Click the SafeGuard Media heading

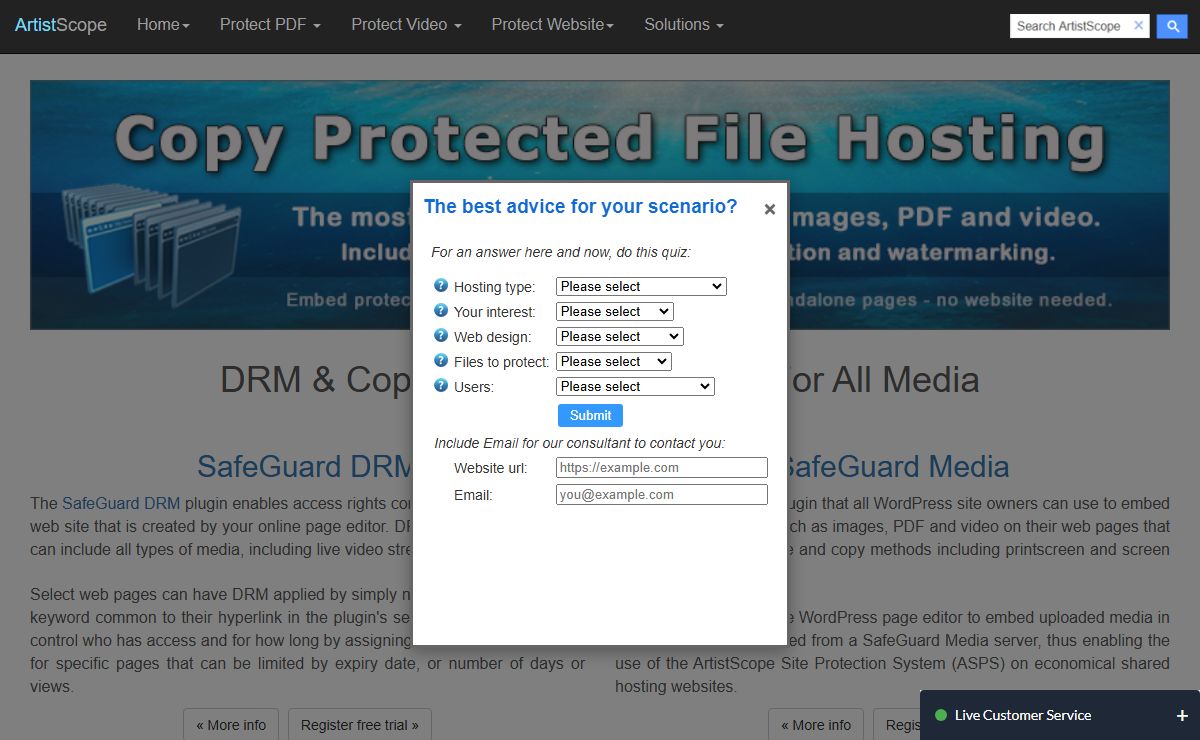coord(896,466)
